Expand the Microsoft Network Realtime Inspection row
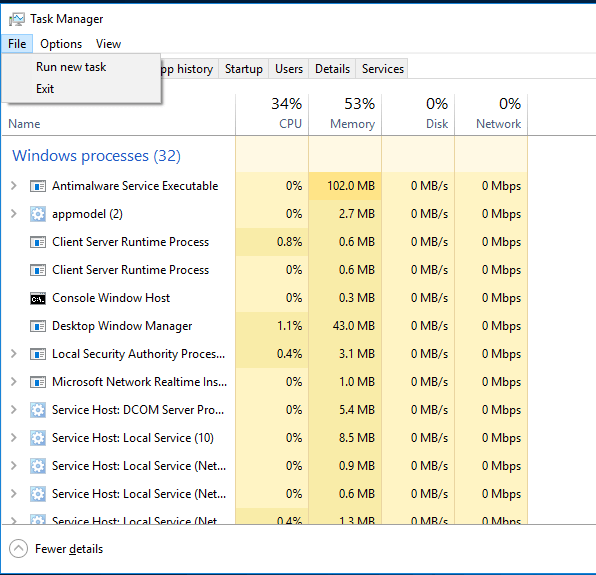596x575 pixels. [x=14, y=382]
